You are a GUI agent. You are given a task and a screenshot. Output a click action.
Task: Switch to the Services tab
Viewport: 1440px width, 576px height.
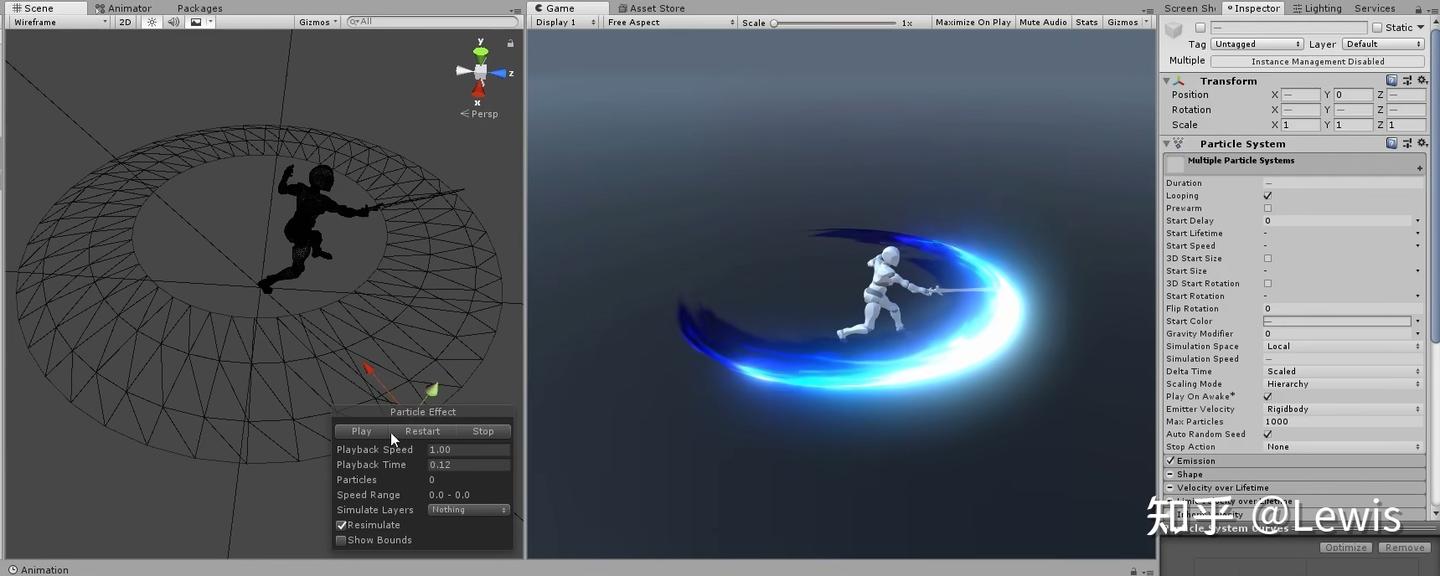click(1375, 8)
